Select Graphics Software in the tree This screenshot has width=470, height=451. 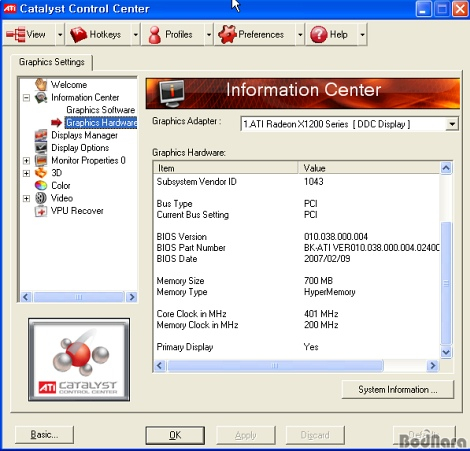[x=101, y=110]
